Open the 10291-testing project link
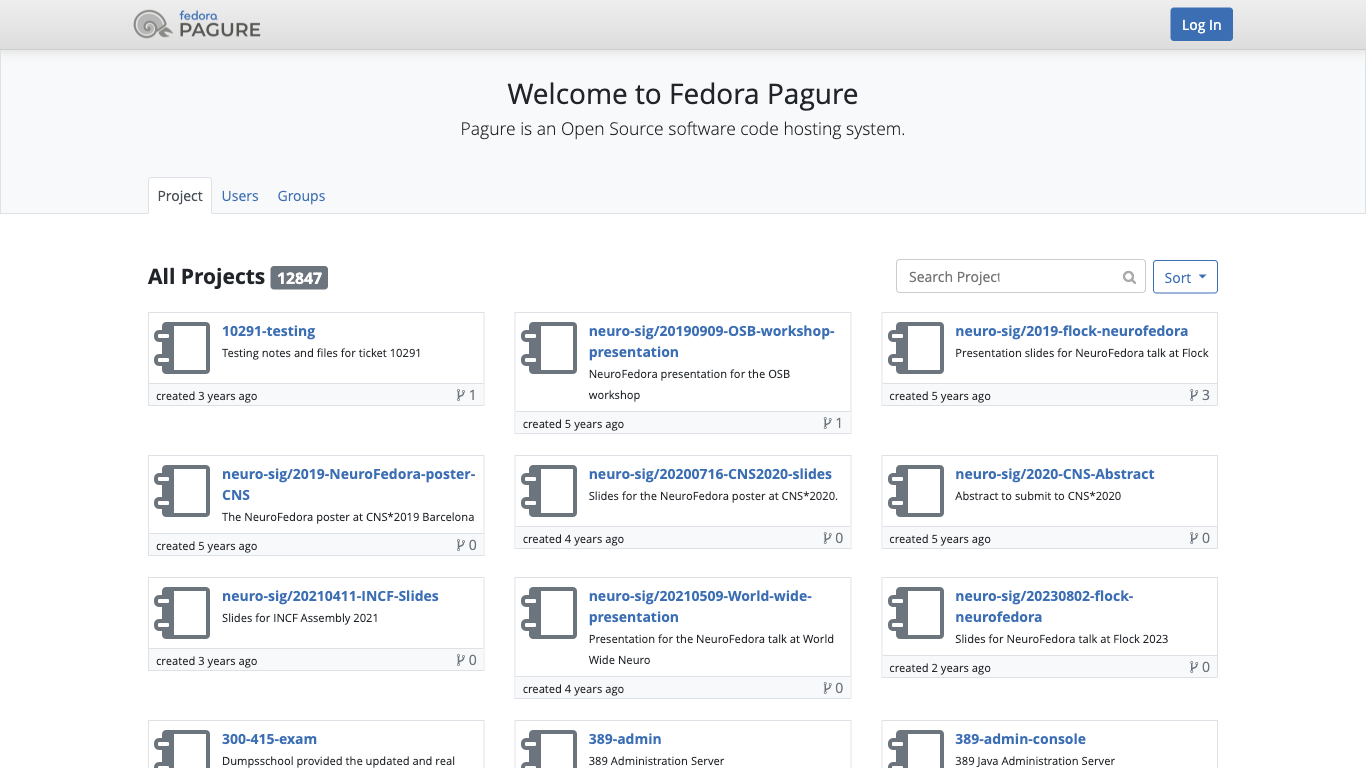This screenshot has width=1366, height=768. click(x=268, y=331)
